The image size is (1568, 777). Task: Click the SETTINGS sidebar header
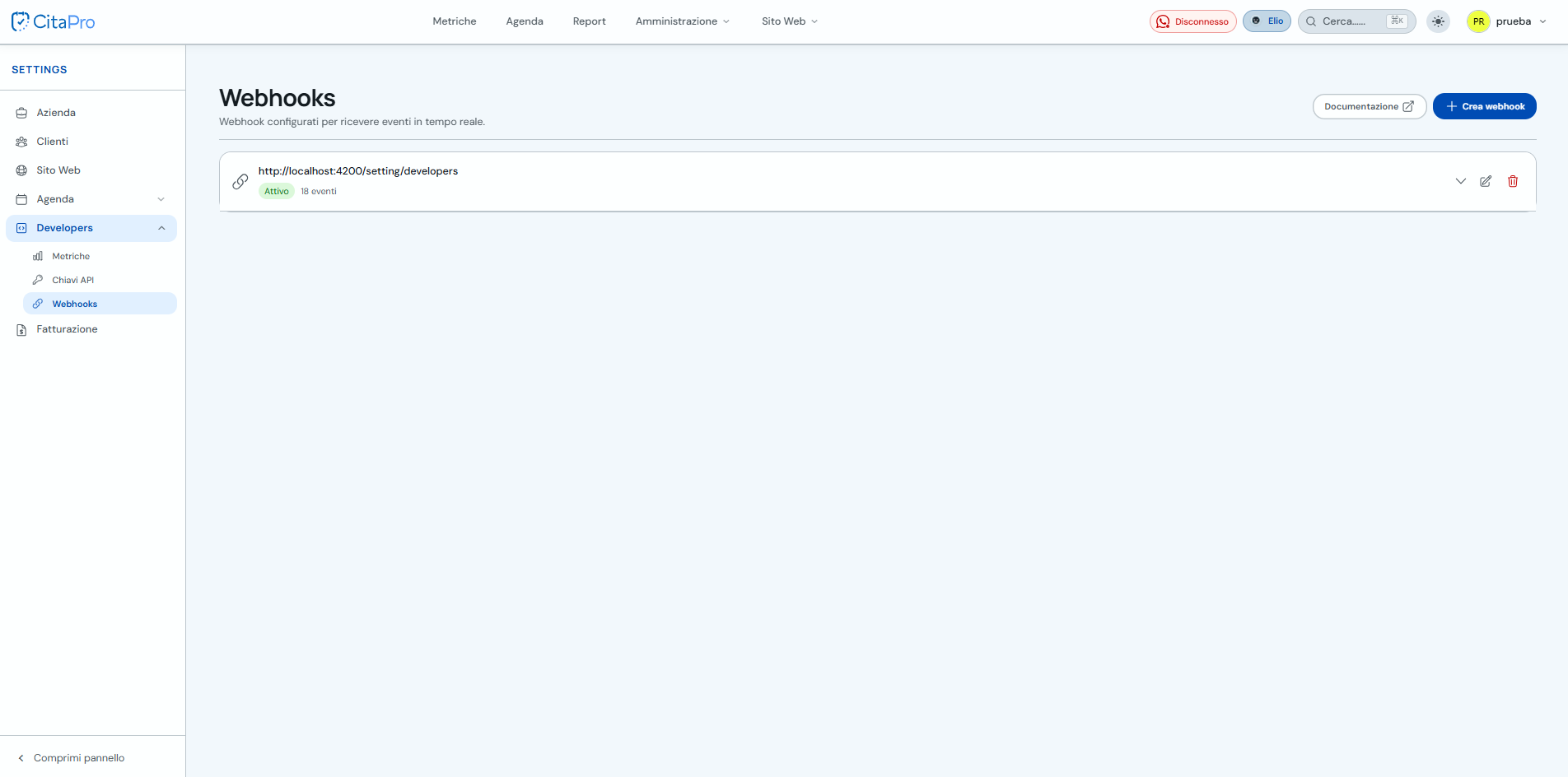40,70
